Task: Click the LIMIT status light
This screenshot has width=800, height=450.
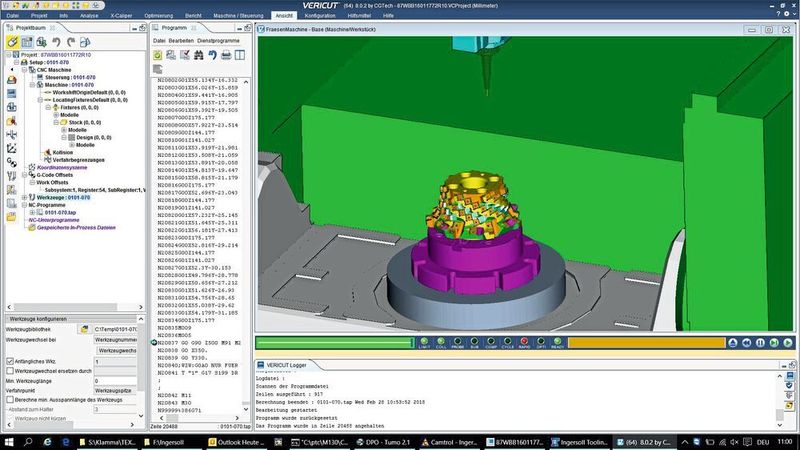Action: pos(424,342)
